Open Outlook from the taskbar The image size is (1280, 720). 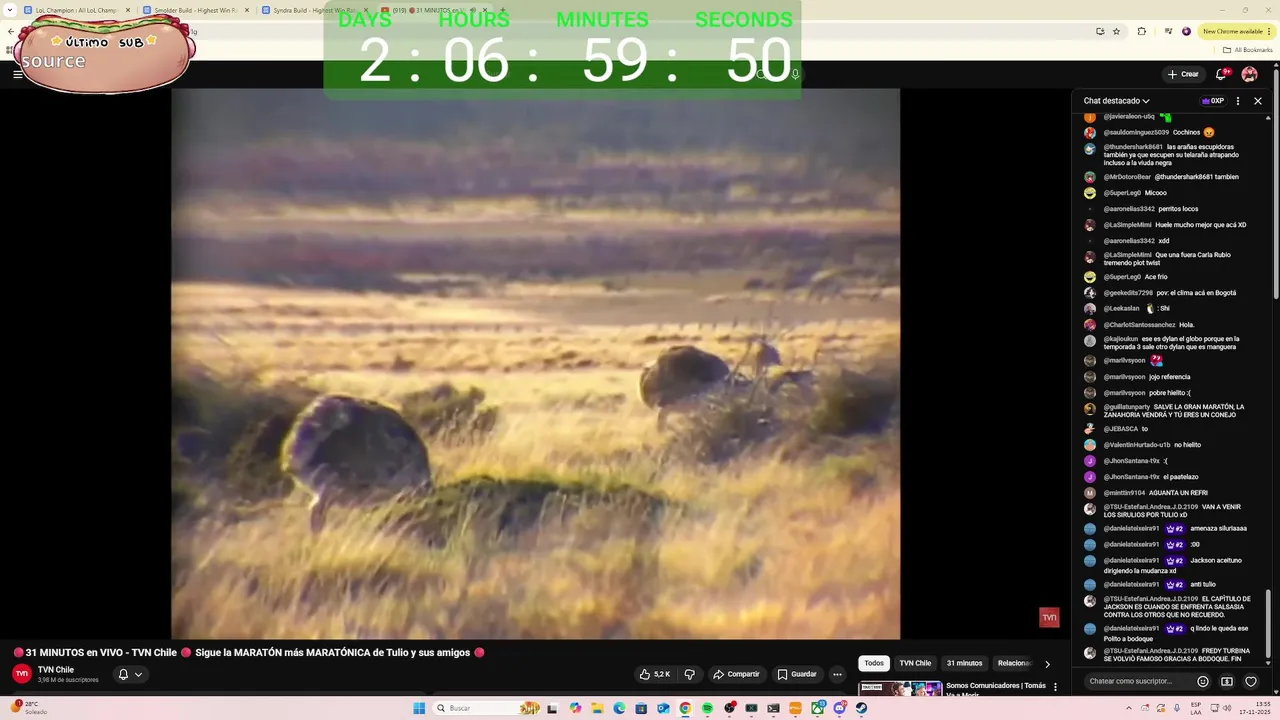coord(663,708)
